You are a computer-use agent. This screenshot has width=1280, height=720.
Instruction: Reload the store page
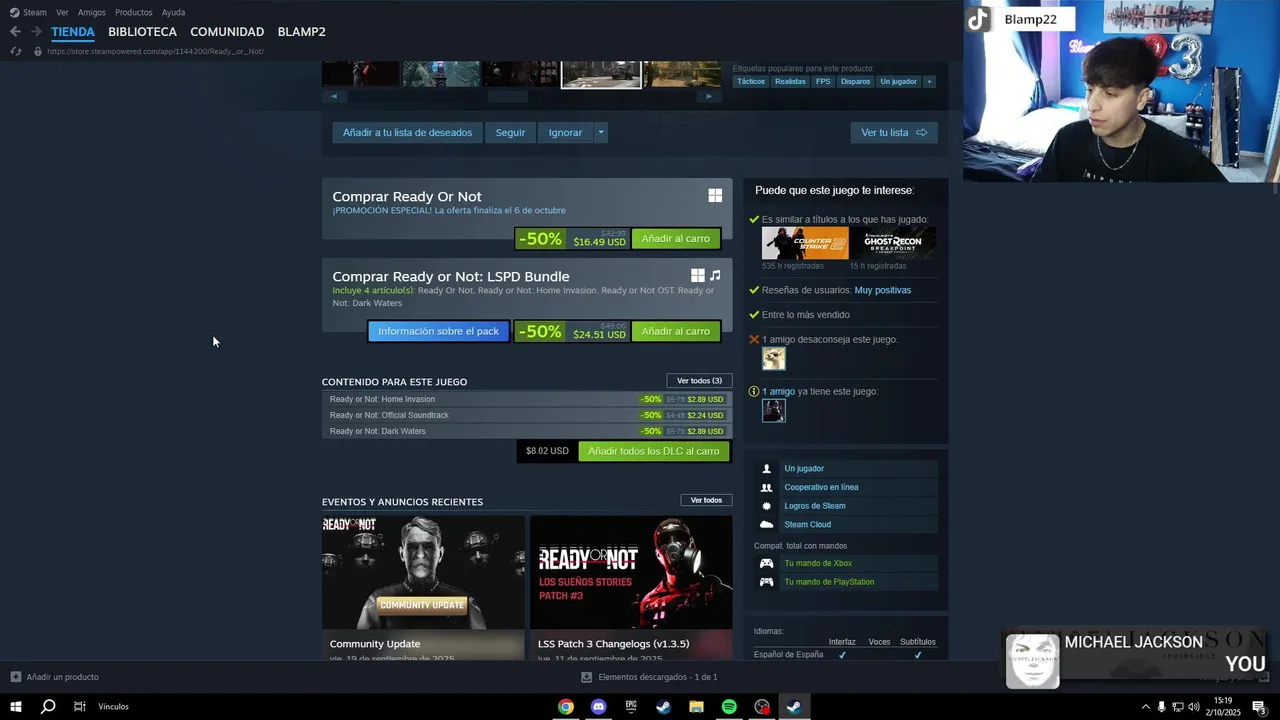click(x=15, y=51)
